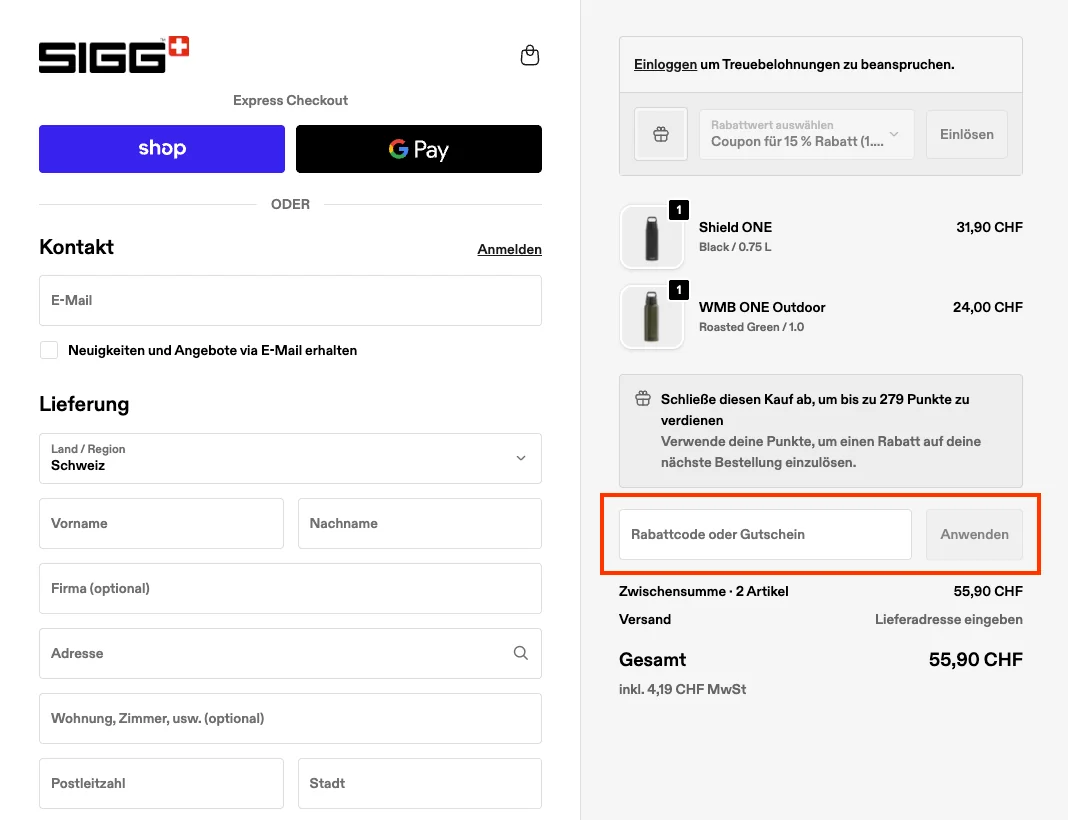Open the country chevron showing Schweiz
The height and width of the screenshot is (820, 1068).
point(520,458)
